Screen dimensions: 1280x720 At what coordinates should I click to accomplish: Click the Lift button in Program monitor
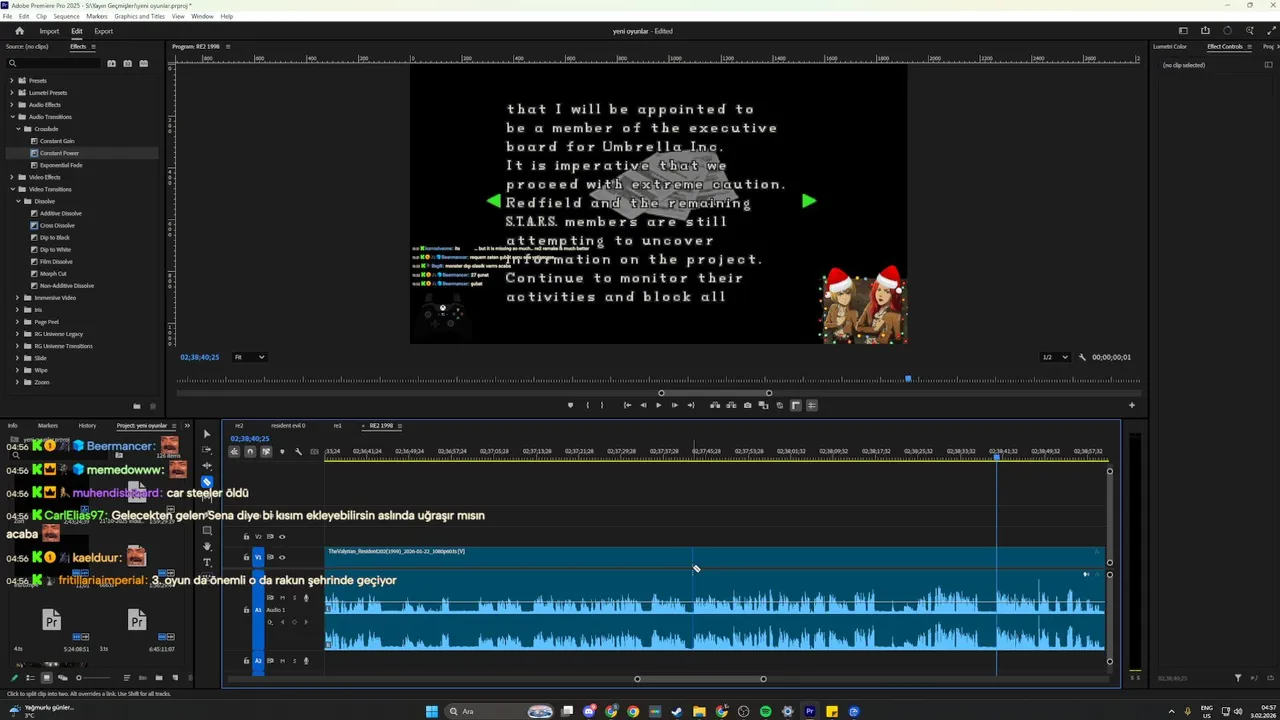715,405
